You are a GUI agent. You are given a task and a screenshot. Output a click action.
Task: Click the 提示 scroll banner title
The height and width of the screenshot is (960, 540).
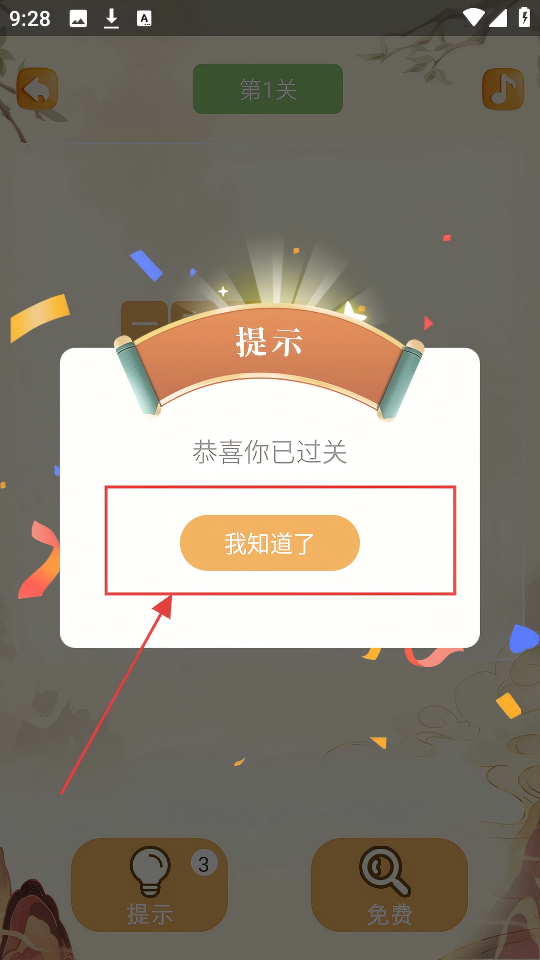point(269,342)
